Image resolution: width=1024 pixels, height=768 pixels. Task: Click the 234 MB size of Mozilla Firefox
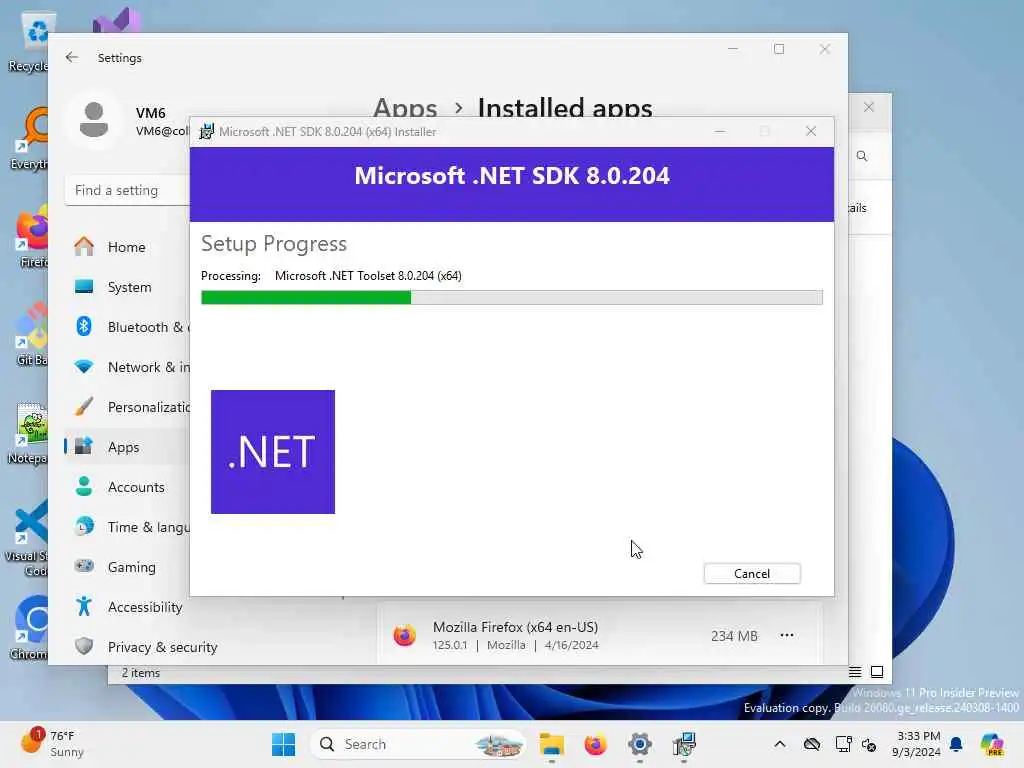734,635
